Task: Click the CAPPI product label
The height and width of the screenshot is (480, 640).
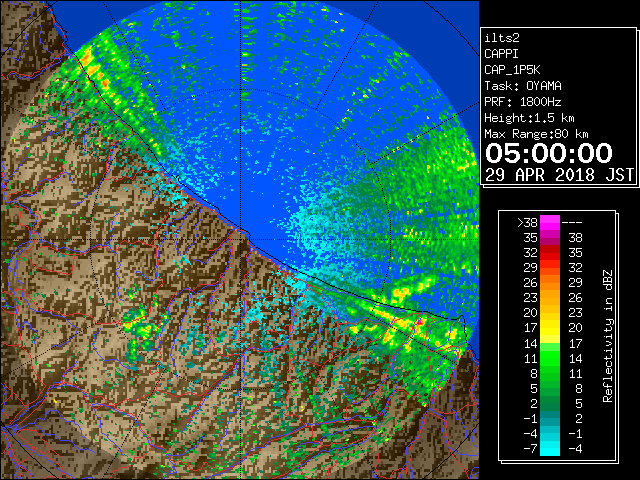Action: point(501,54)
